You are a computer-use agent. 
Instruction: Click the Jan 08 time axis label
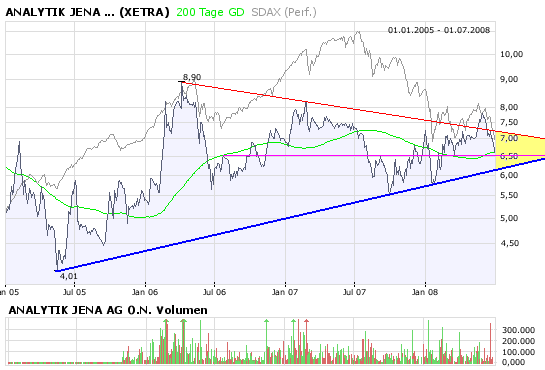click(x=425, y=292)
